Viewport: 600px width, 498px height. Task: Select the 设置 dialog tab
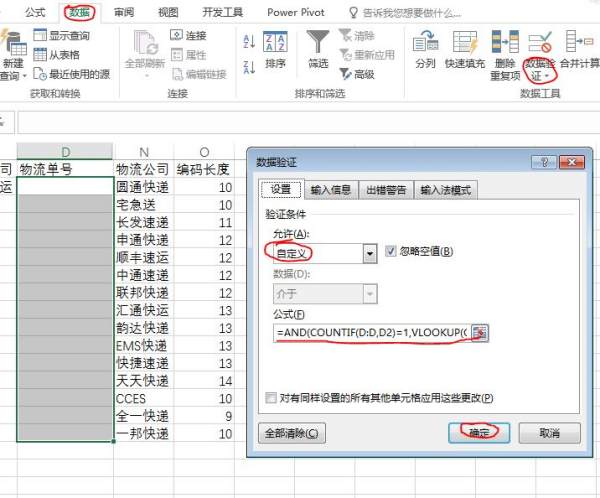281,189
